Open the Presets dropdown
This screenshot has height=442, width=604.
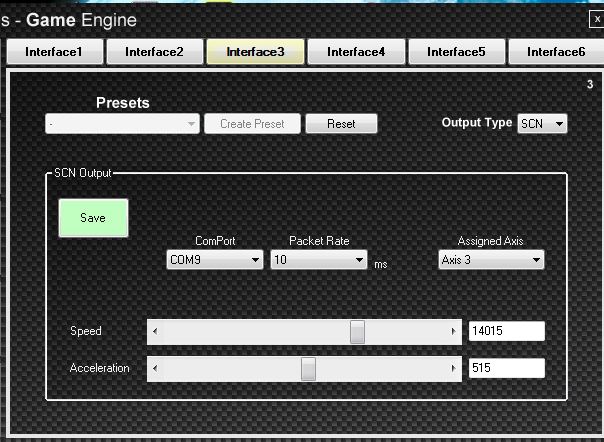[x=122, y=124]
